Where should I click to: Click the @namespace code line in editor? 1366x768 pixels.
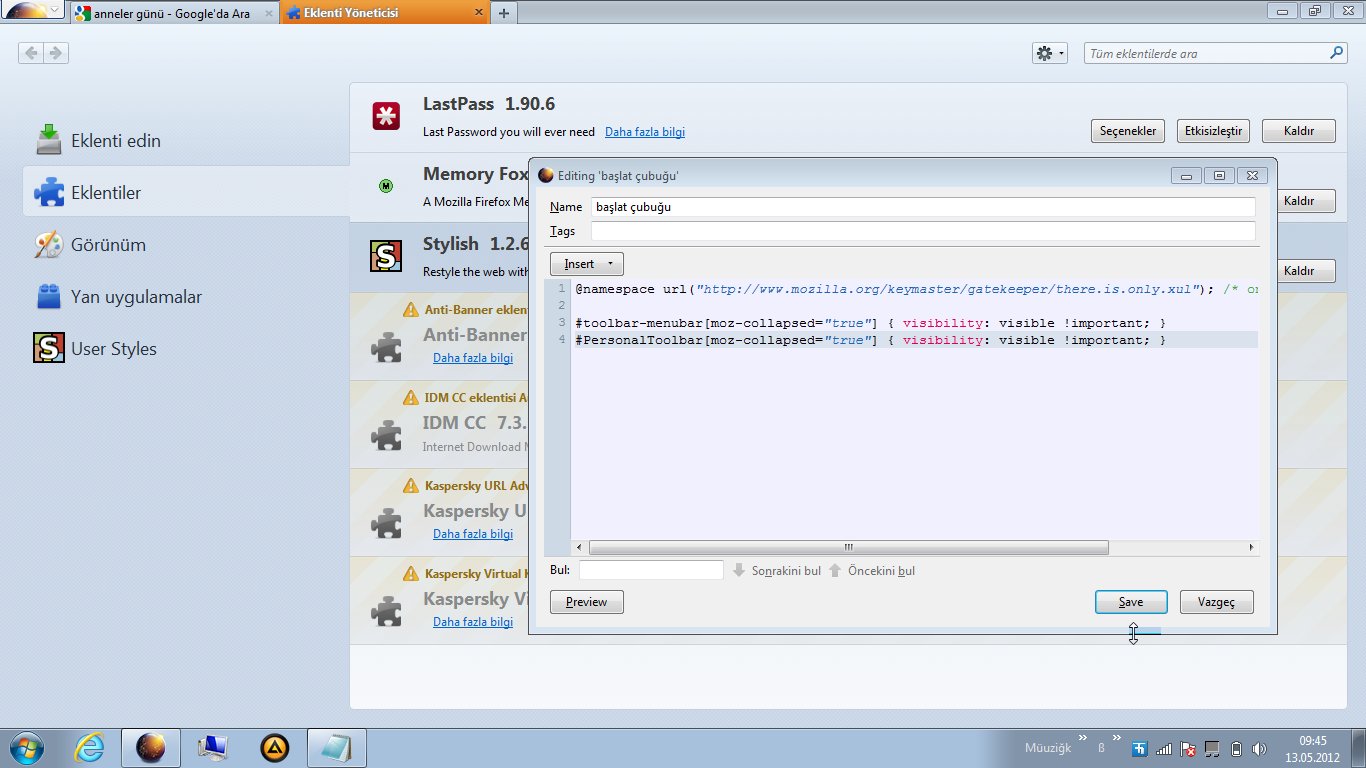tap(915, 289)
